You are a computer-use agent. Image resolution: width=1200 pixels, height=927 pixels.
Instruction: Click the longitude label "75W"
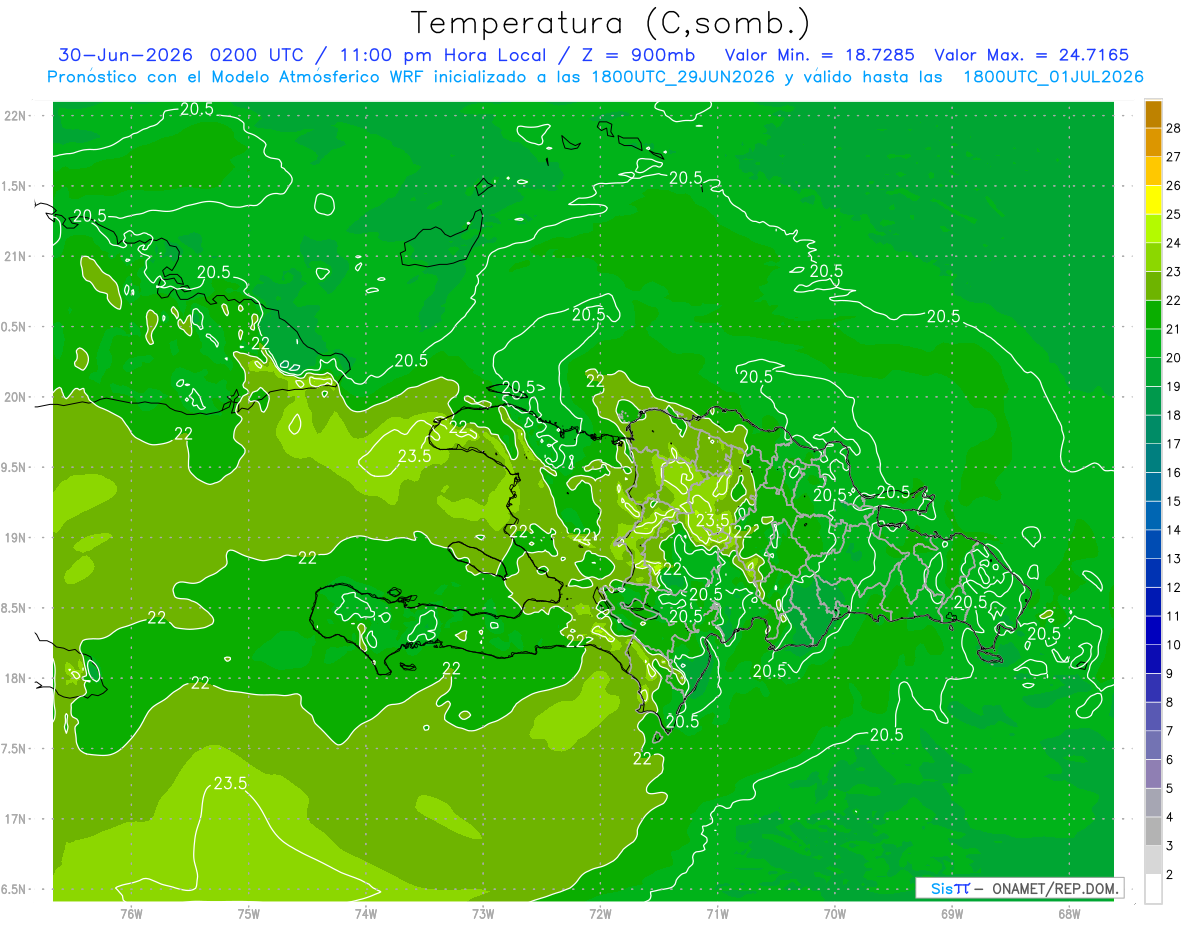click(x=249, y=913)
